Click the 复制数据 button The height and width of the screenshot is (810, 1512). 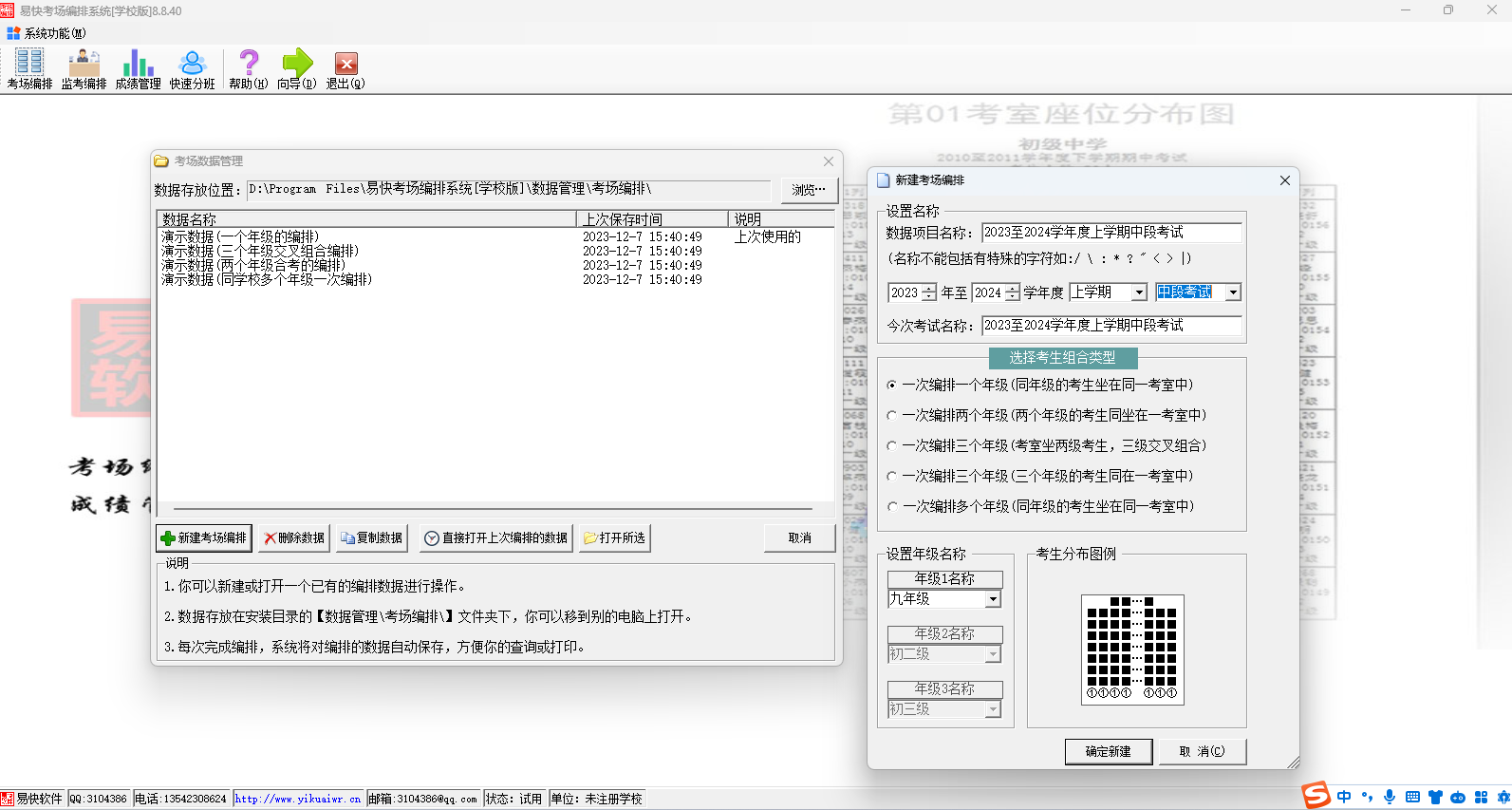coord(371,538)
